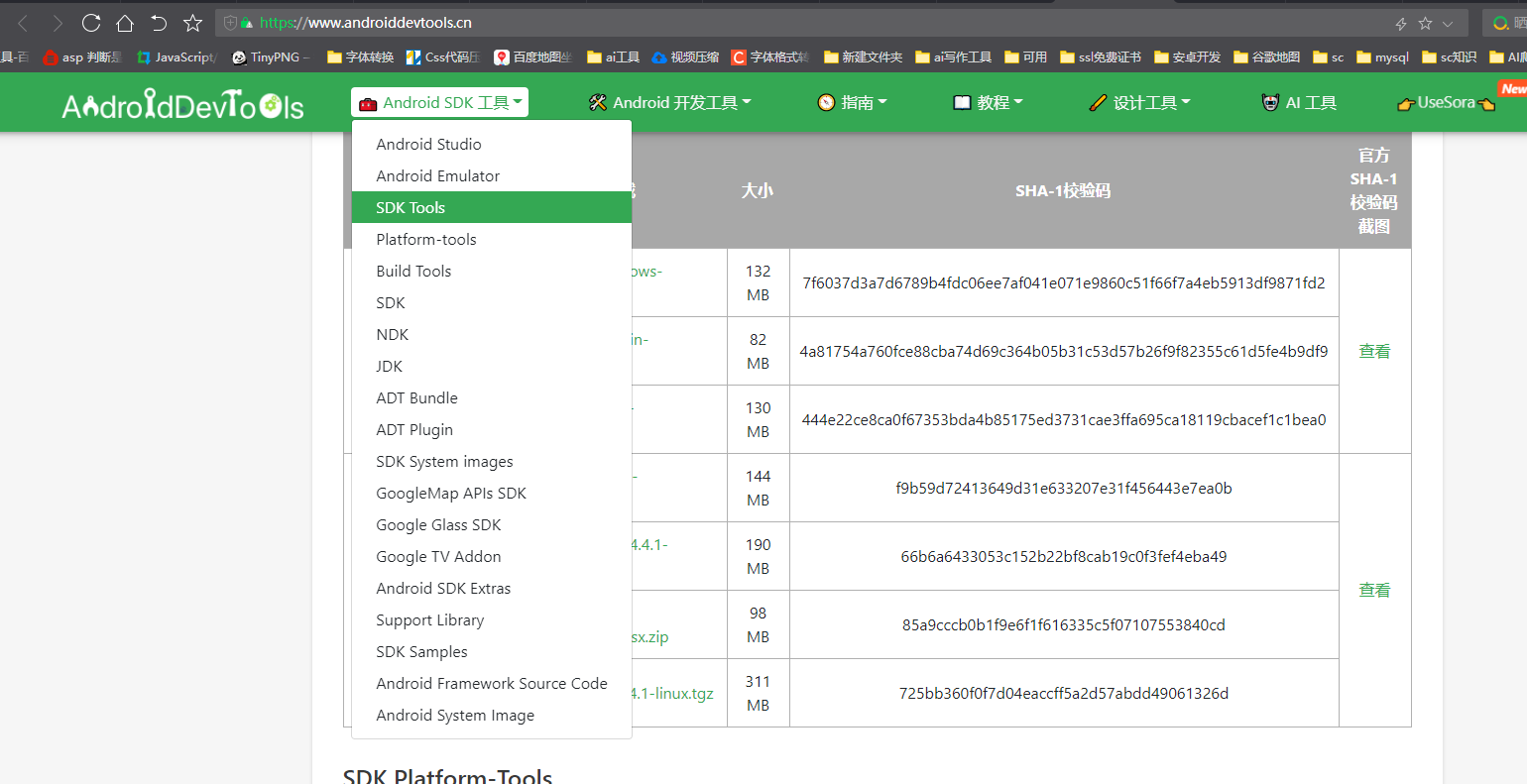Click 查看 link beside the 82 MB row

tap(1374, 351)
